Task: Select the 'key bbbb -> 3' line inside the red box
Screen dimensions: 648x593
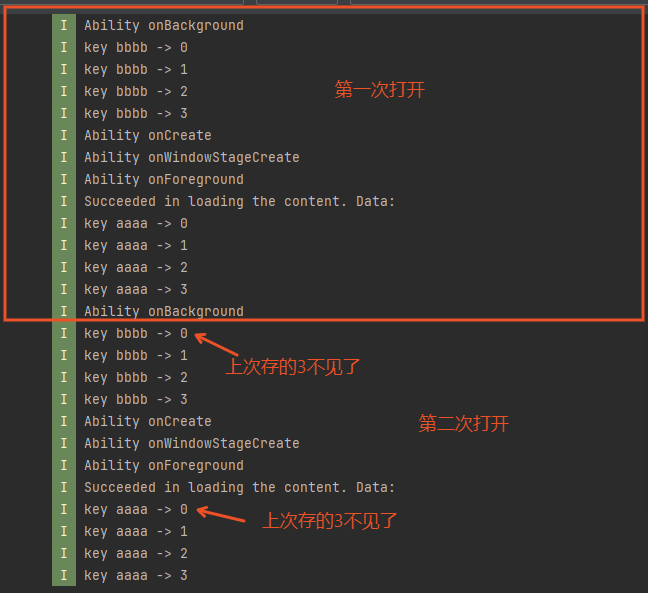Action: [x=136, y=113]
